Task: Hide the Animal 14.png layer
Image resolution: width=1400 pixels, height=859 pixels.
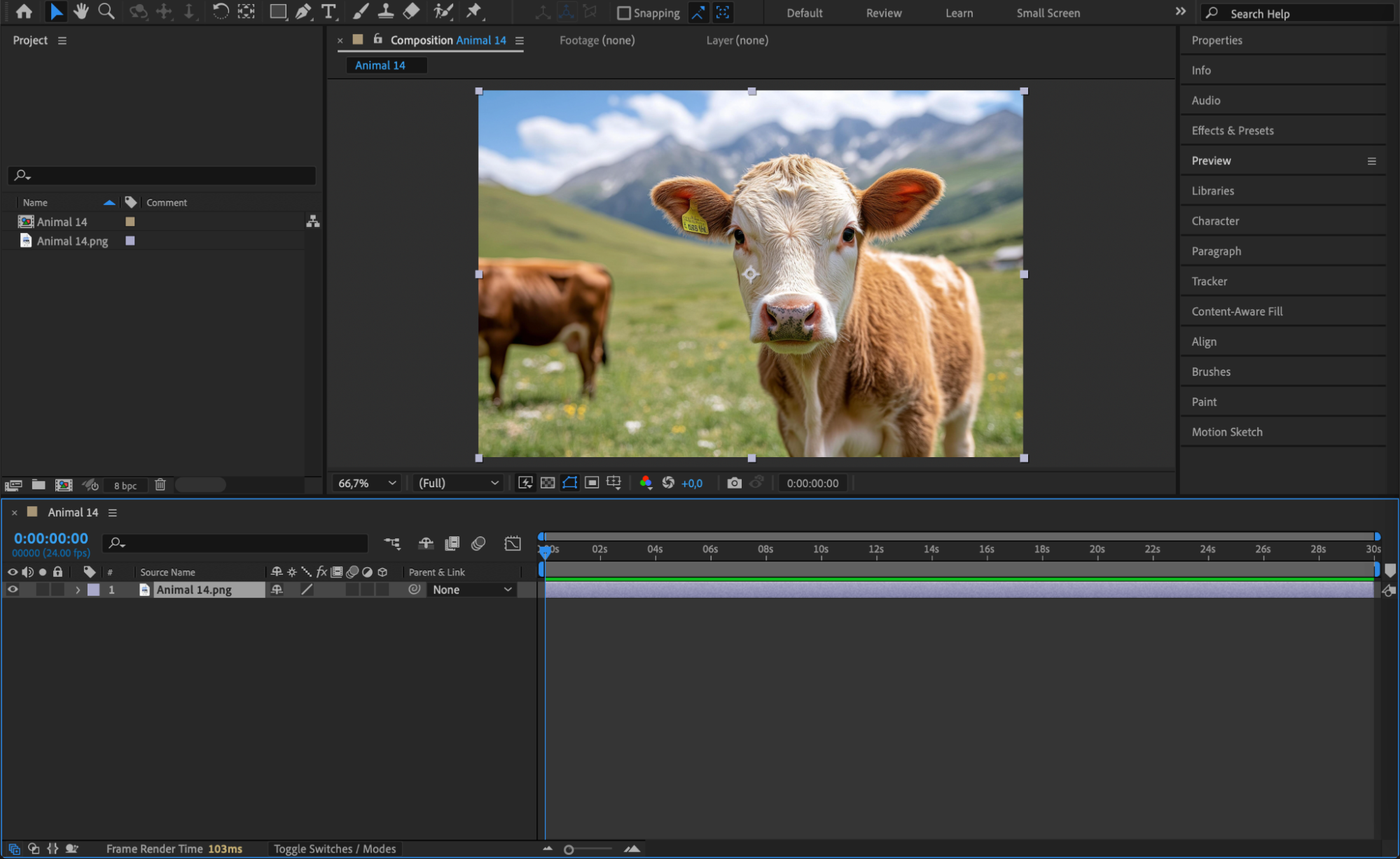Action: [x=13, y=589]
